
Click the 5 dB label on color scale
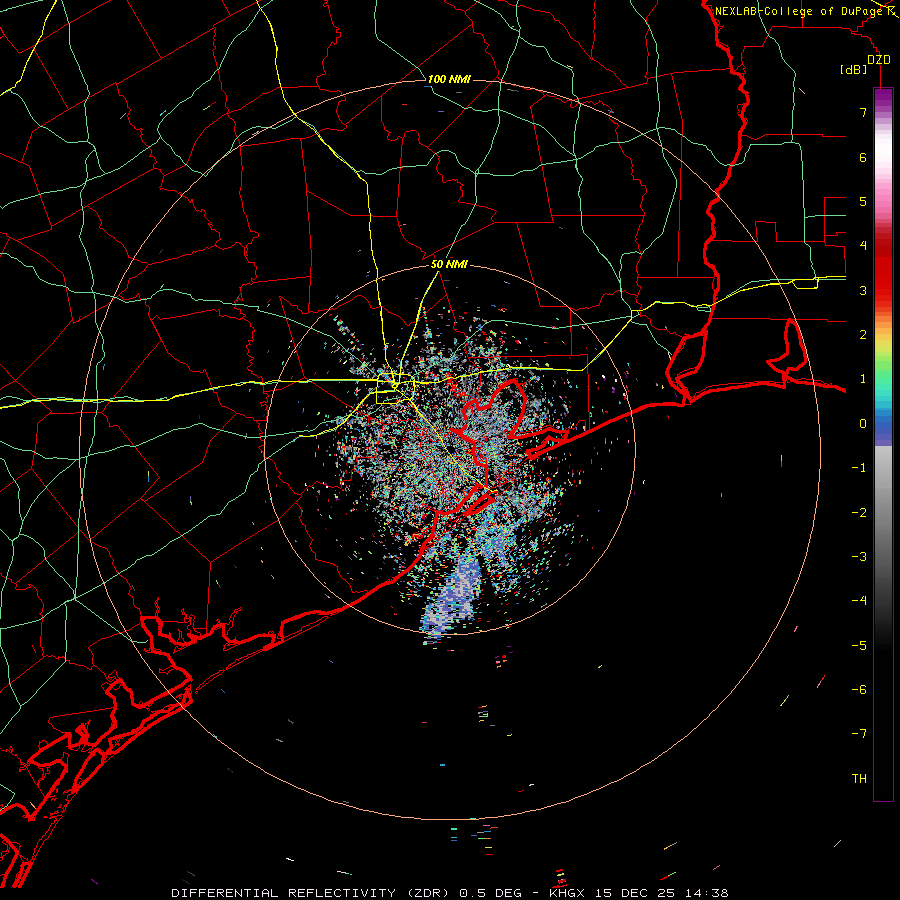863,202
